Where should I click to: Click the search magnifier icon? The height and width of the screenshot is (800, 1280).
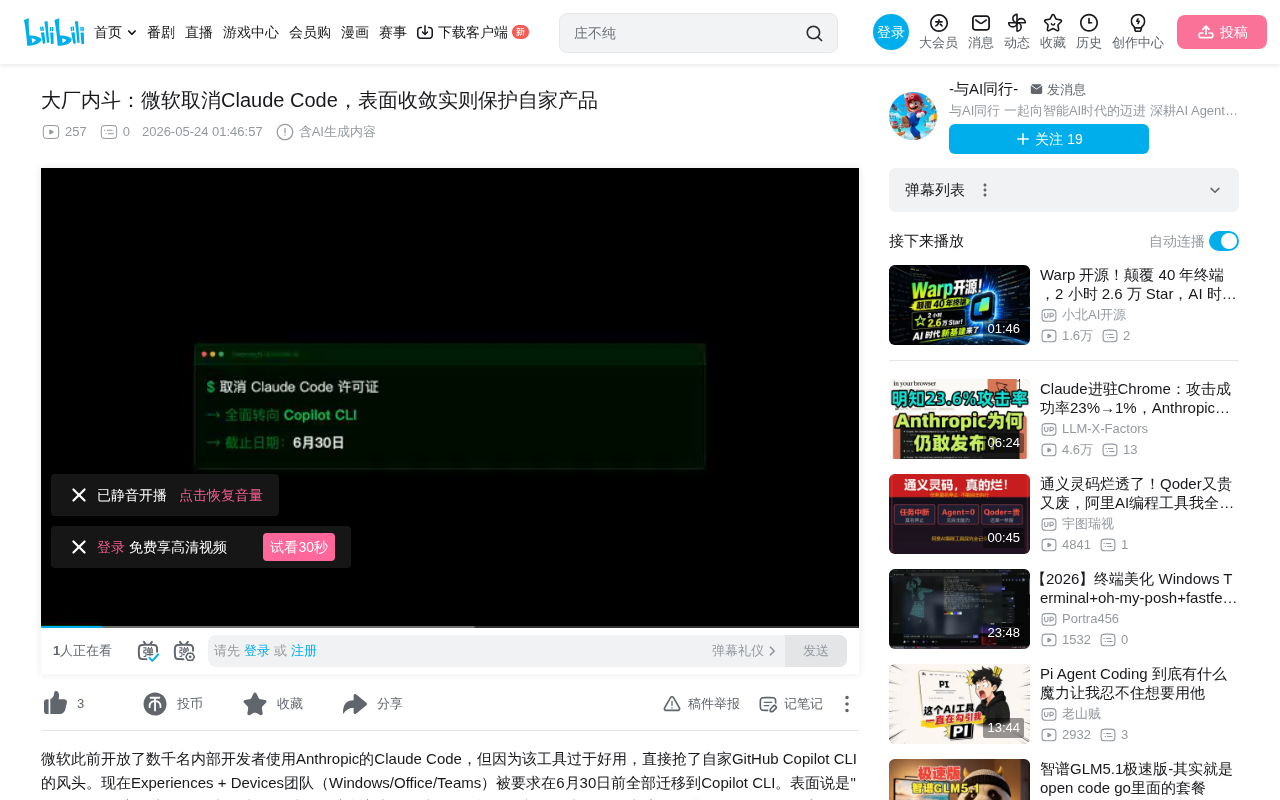click(x=814, y=33)
